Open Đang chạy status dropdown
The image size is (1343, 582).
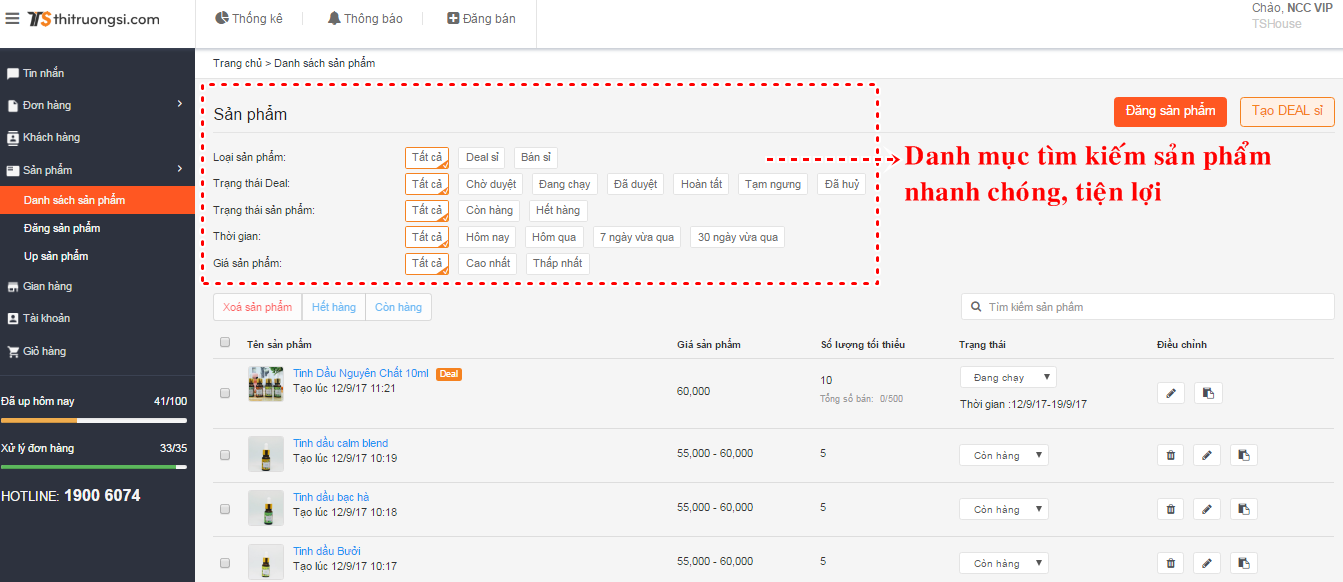click(1008, 377)
